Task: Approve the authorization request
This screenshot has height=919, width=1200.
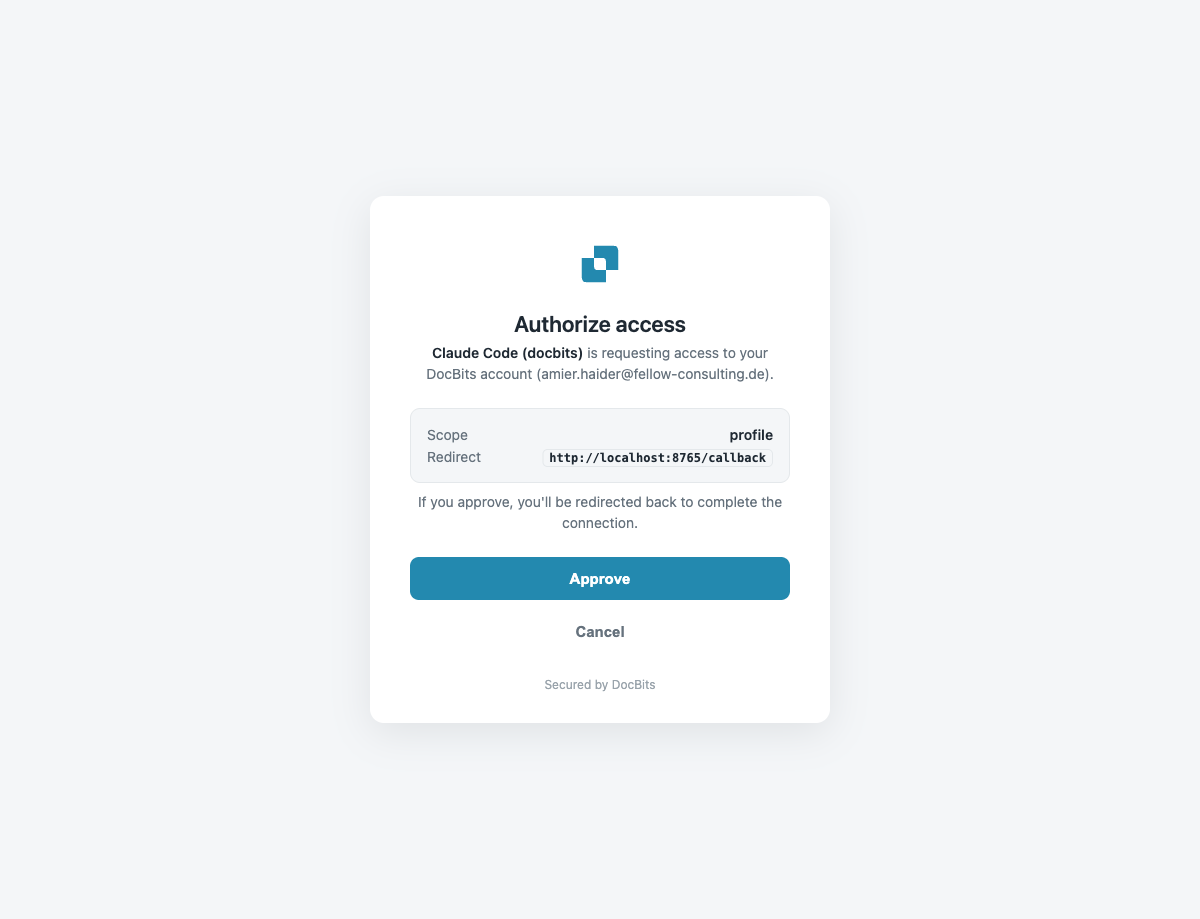Action: (600, 578)
